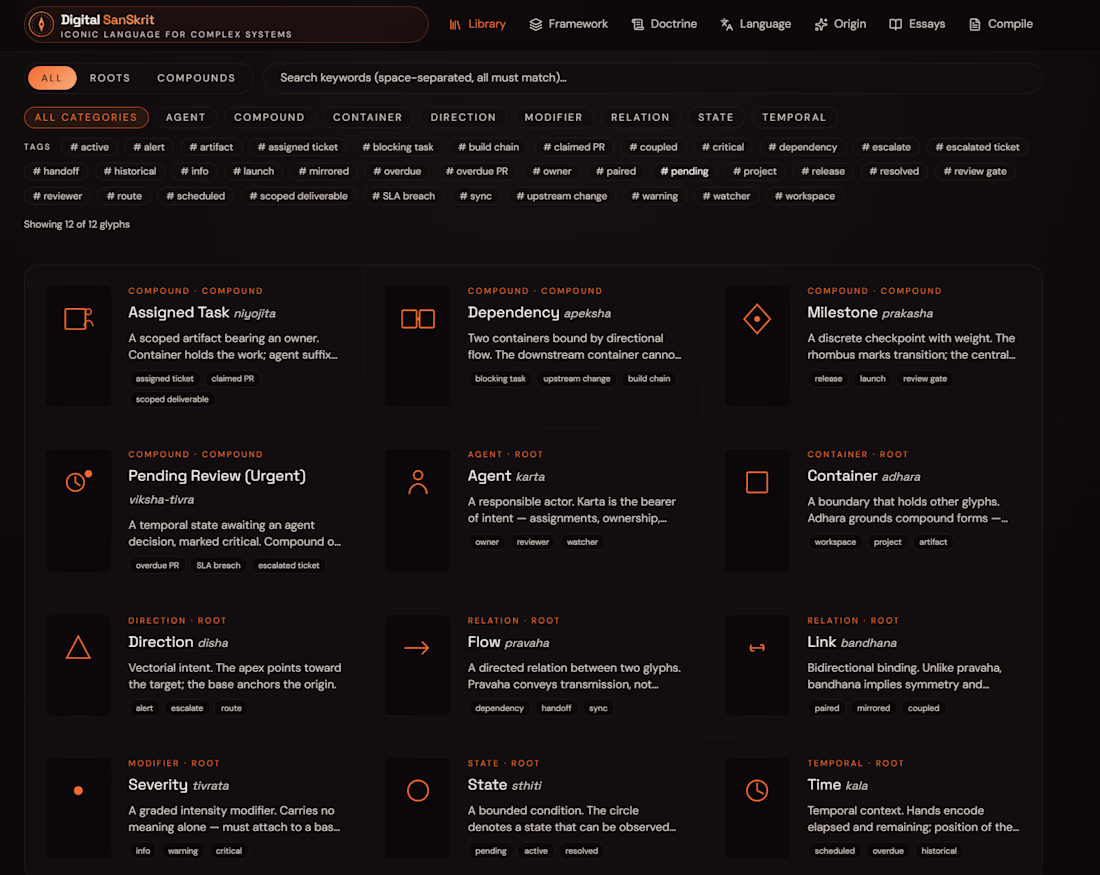This screenshot has height=875, width=1100.
Task: Open the Pending Review (Urgent) card title
Action: [x=217, y=476]
